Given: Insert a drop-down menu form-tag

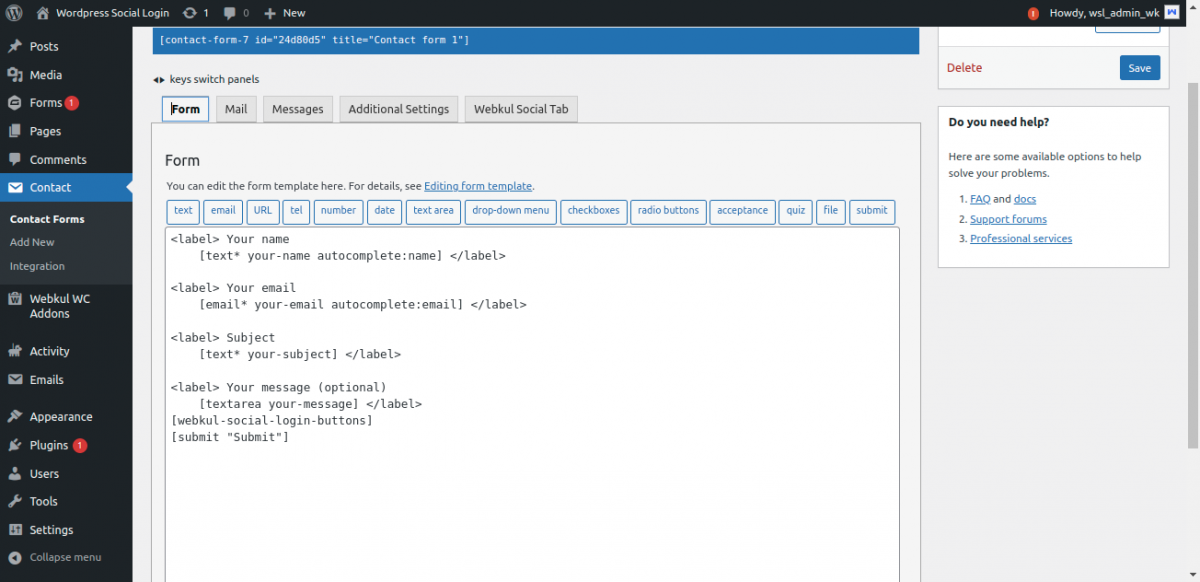Looking at the screenshot, I should click(511, 211).
